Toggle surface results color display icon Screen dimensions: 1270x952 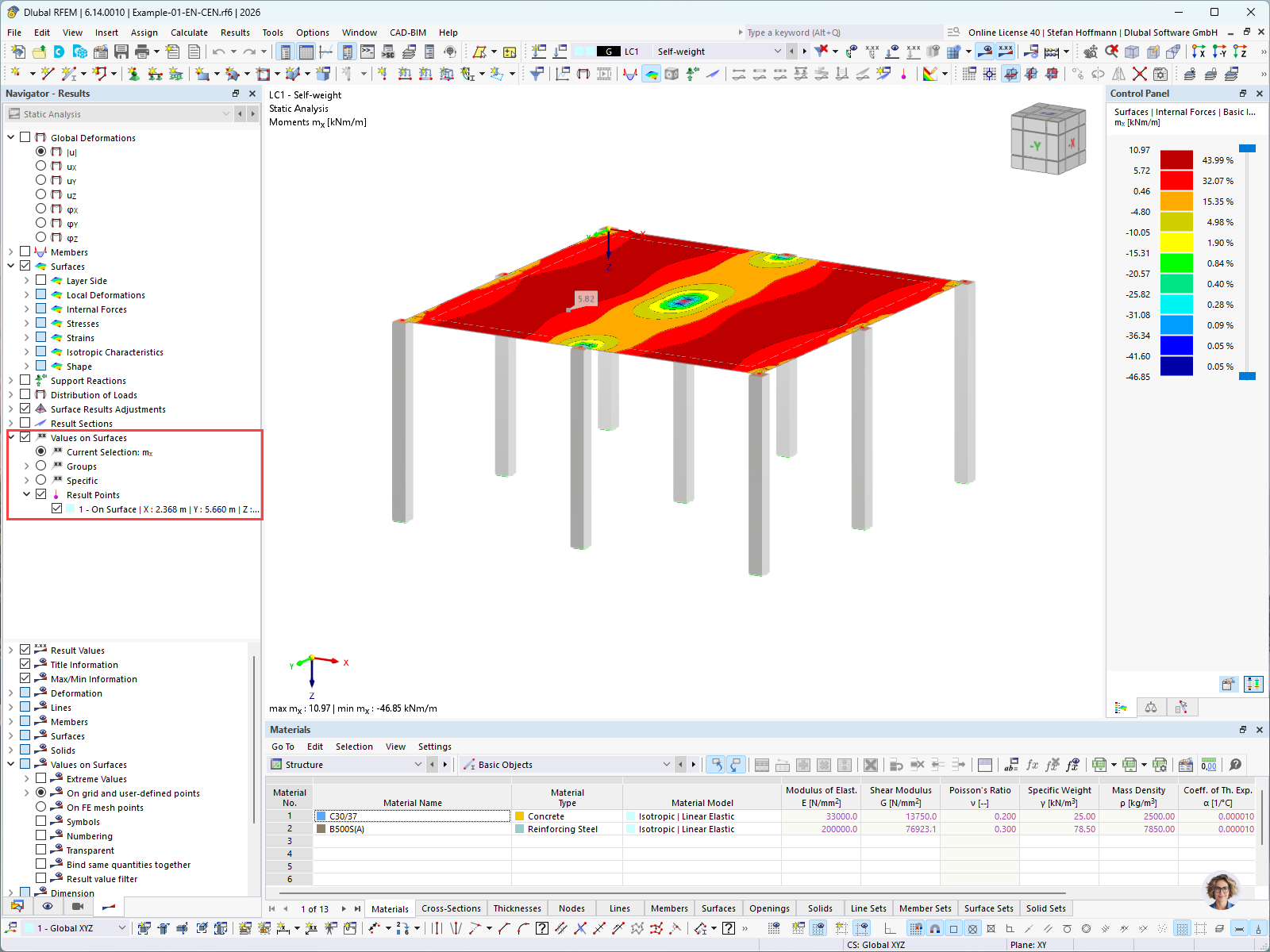point(651,74)
